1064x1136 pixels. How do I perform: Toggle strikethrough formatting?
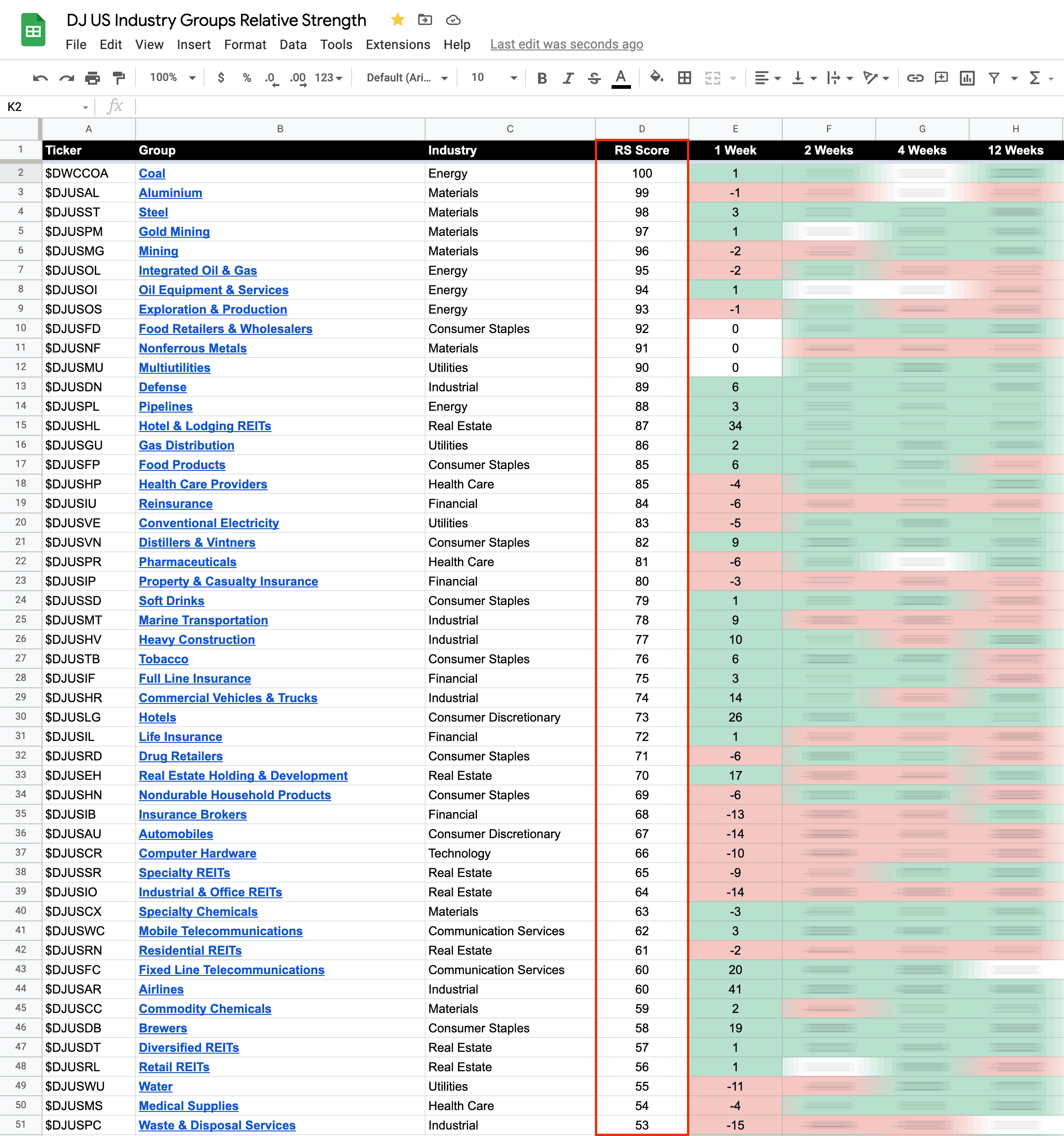(594, 78)
